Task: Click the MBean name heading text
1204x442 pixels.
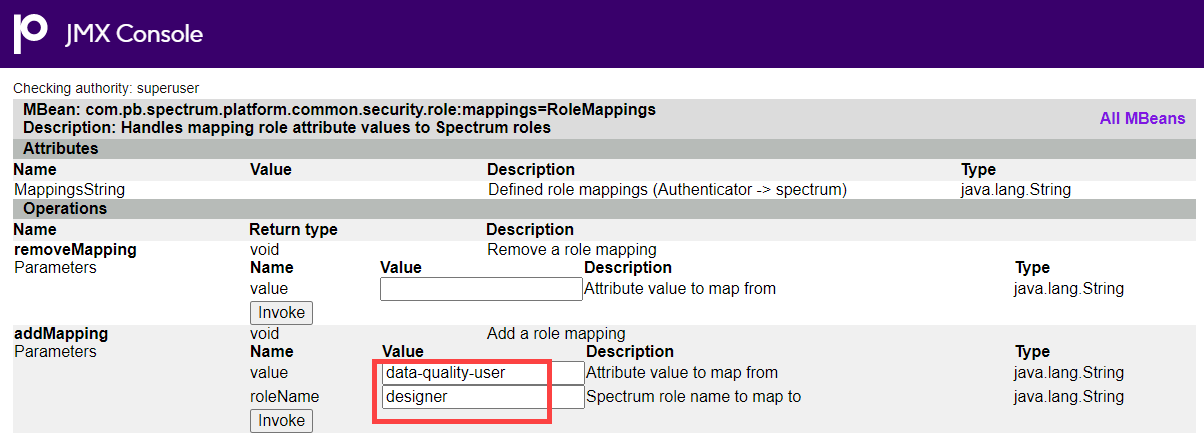Action: tap(339, 109)
